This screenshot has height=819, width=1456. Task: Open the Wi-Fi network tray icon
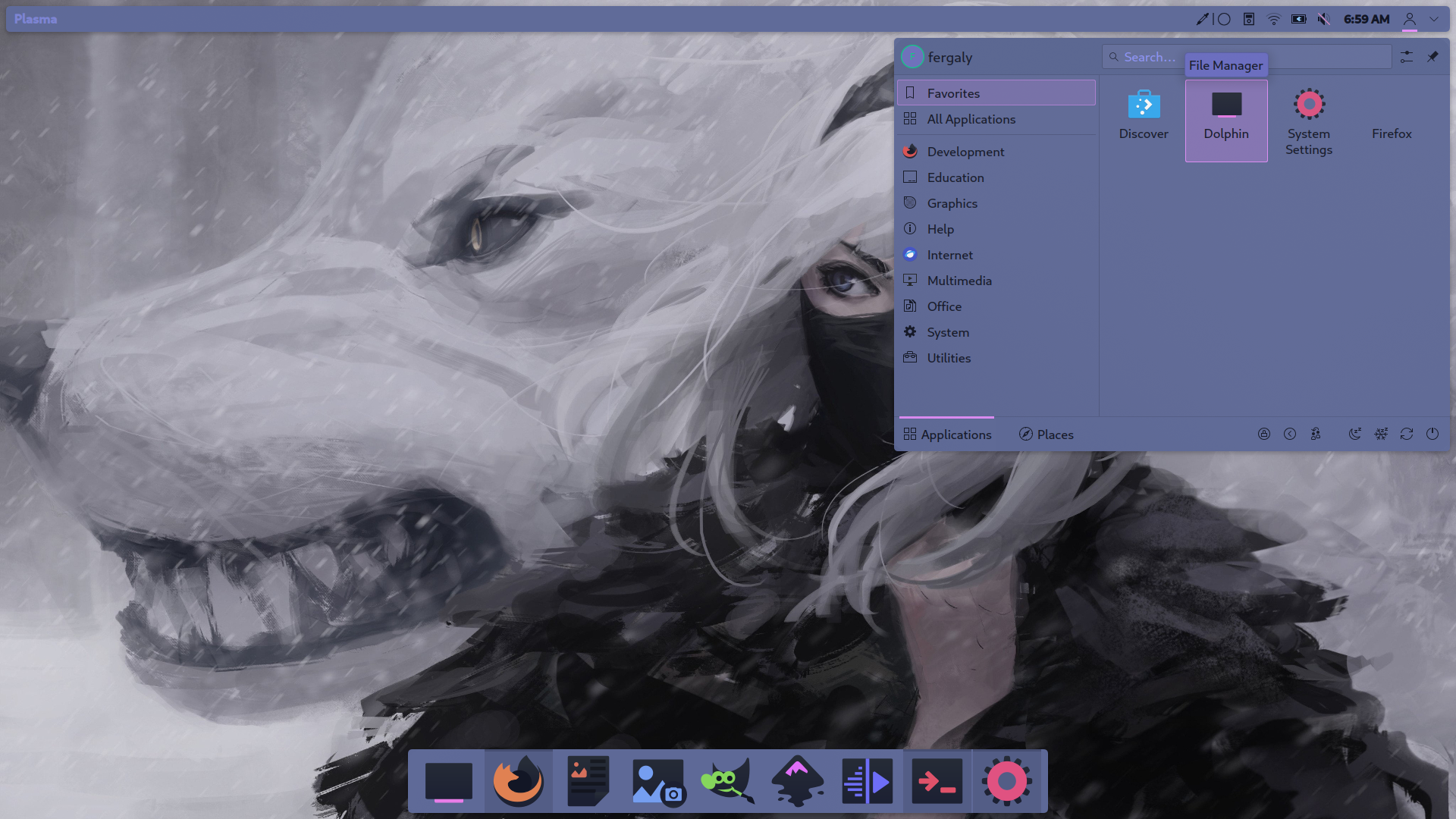pyautogui.click(x=1274, y=19)
